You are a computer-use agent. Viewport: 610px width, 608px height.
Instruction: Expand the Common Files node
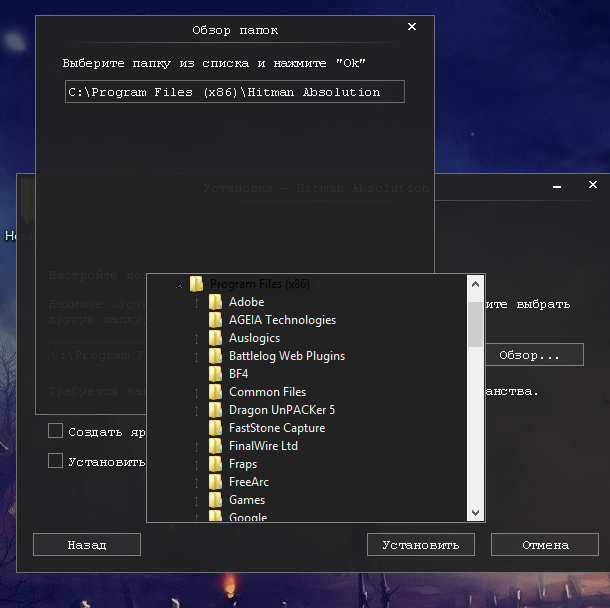[x=198, y=393]
